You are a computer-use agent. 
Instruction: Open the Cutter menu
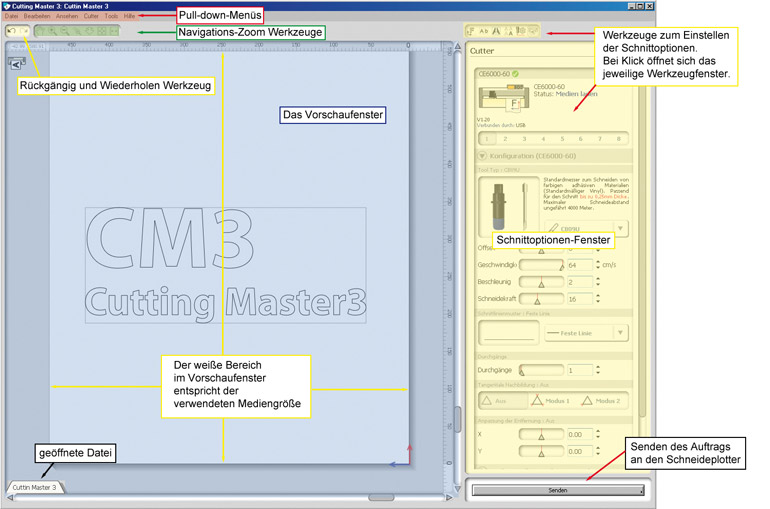coord(91,16)
